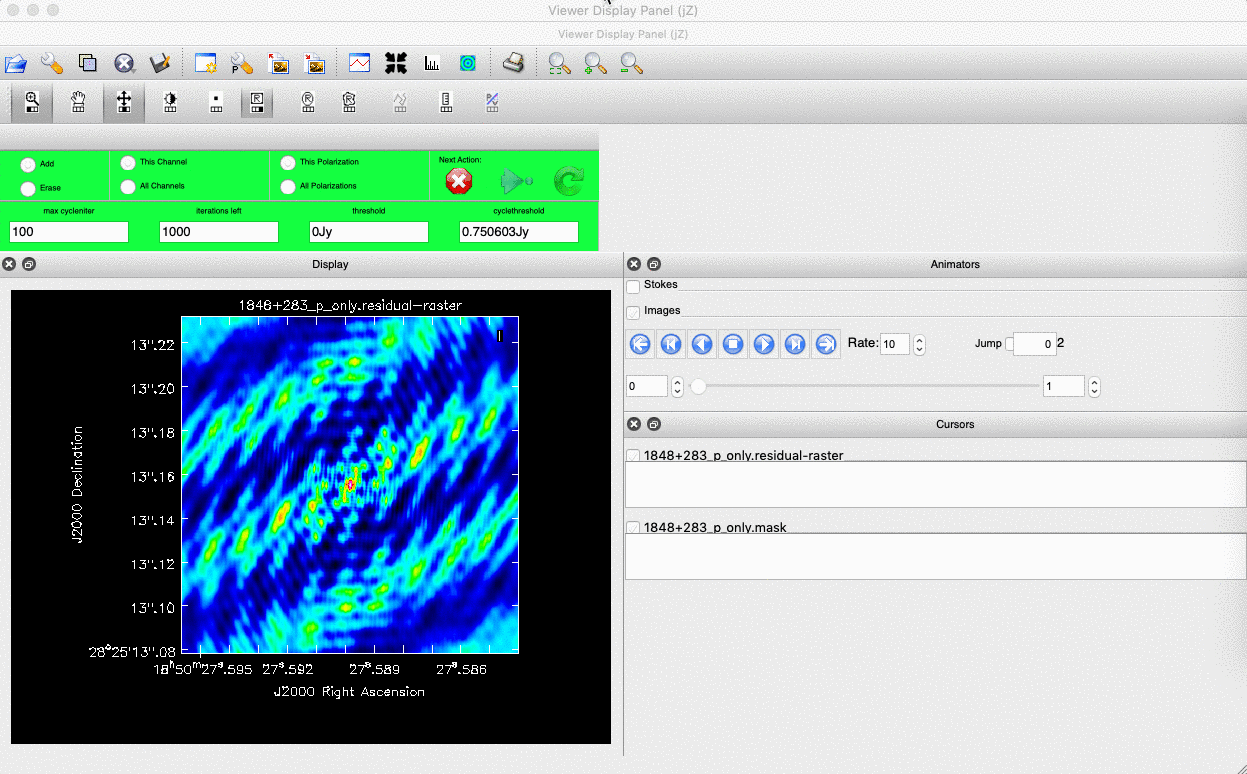The image size is (1247, 774).
Task: Enable the Stokes checkbox
Action: pyautogui.click(x=633, y=286)
